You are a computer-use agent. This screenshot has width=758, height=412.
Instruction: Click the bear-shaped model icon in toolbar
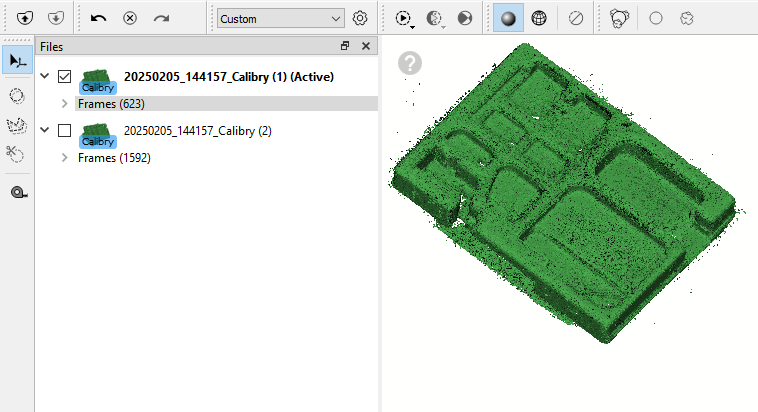[619, 18]
